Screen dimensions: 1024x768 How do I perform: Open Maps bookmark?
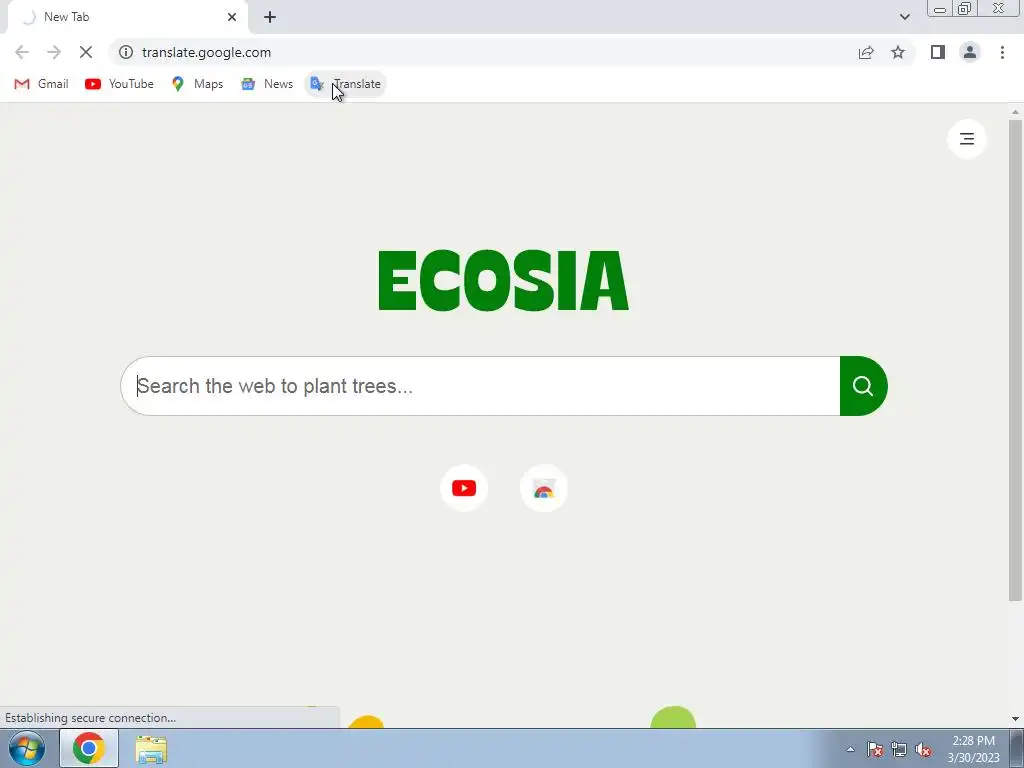pyautogui.click(x=197, y=84)
